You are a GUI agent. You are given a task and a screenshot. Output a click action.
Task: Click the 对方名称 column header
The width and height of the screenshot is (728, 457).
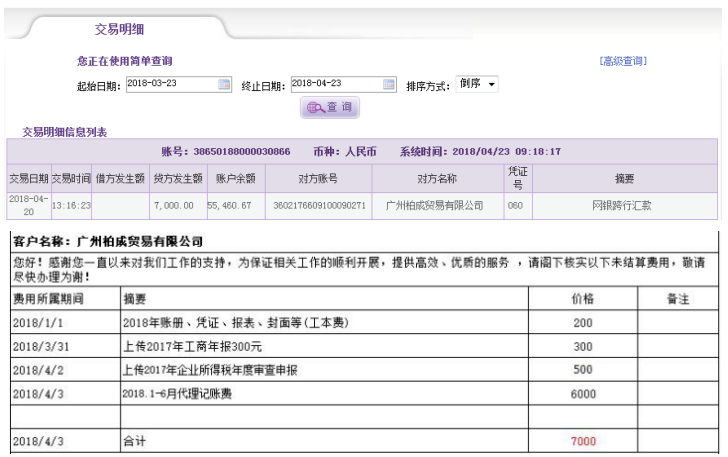click(x=437, y=178)
